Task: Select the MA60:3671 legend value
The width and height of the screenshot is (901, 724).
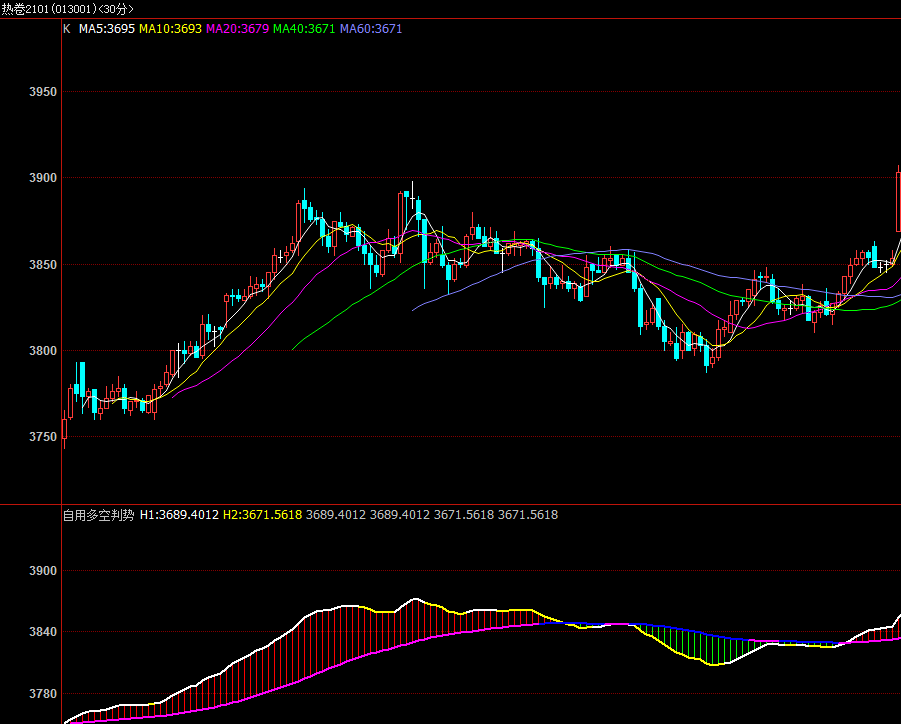Action: 371,29
